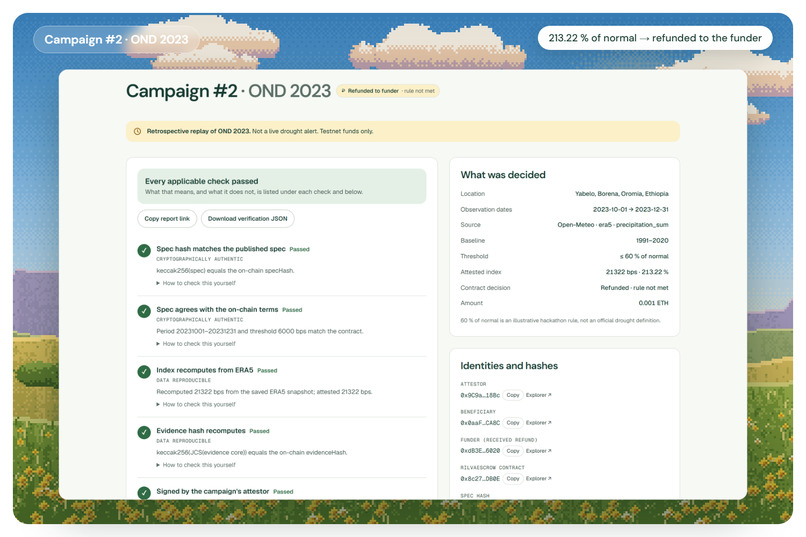Open Explorer link for the Funder address
This screenshot has height=537, width=806.
538,451
